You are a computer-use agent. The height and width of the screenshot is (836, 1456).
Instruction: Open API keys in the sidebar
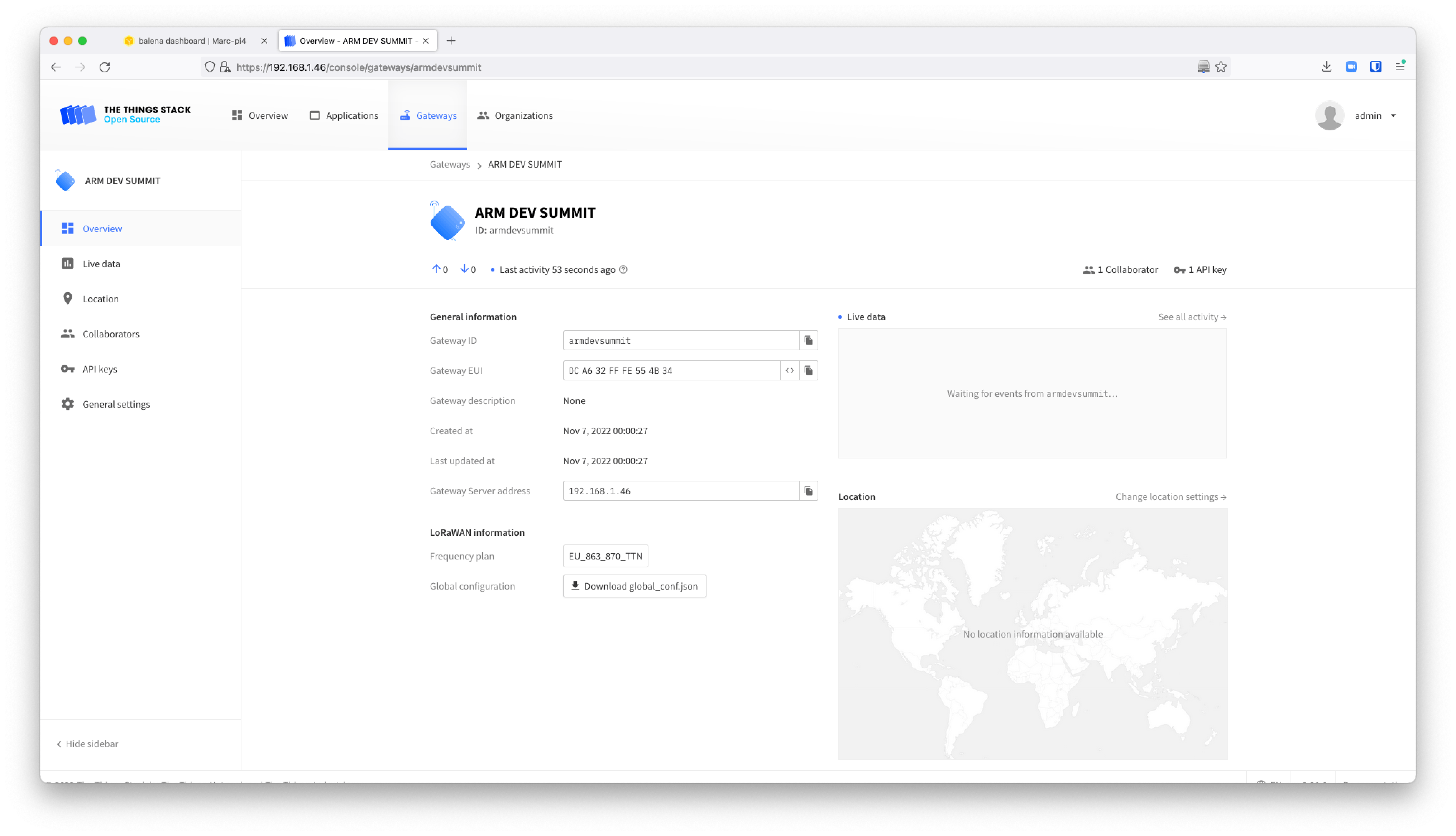(141, 369)
